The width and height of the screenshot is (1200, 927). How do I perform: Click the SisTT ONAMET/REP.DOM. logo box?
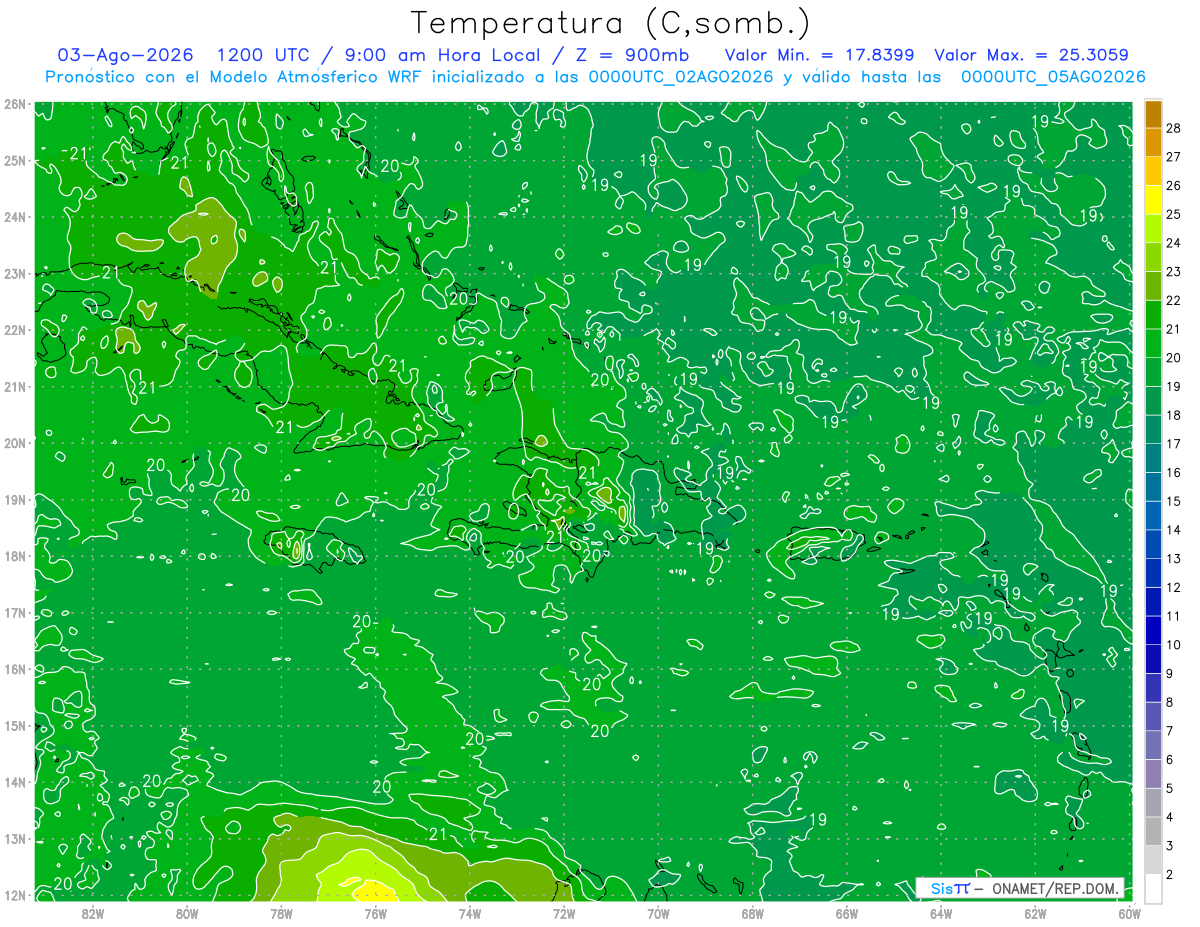[1020, 888]
